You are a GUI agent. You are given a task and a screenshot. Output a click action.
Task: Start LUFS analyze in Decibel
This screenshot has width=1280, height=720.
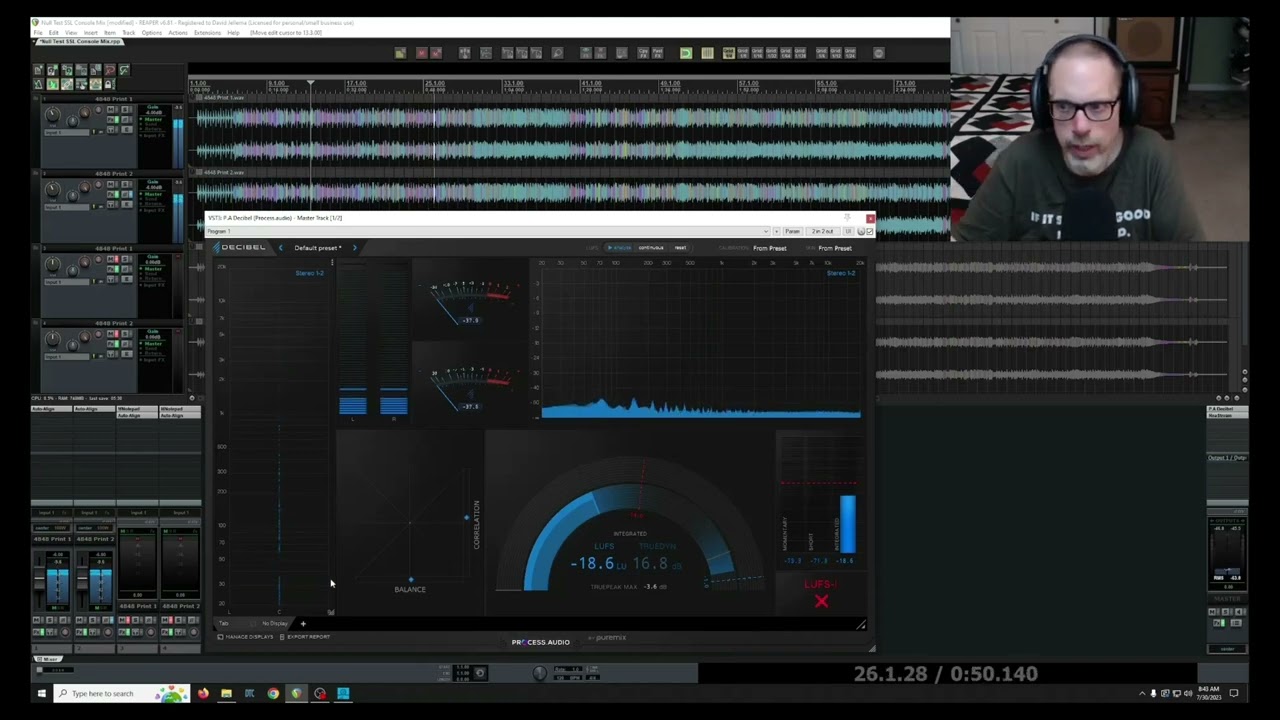pos(622,248)
